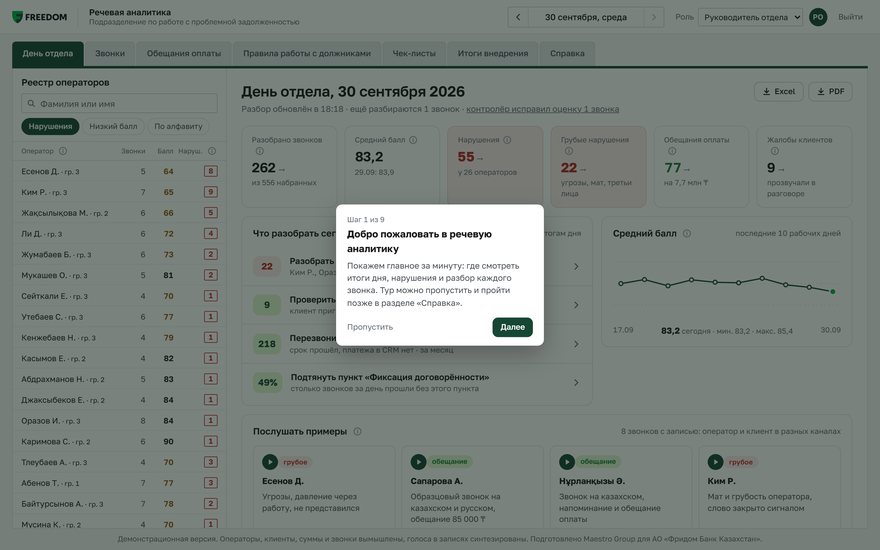Image resolution: width=880 pixels, height=550 pixels.
Task: Open Итоги внедрения tab
Action: pos(493,54)
